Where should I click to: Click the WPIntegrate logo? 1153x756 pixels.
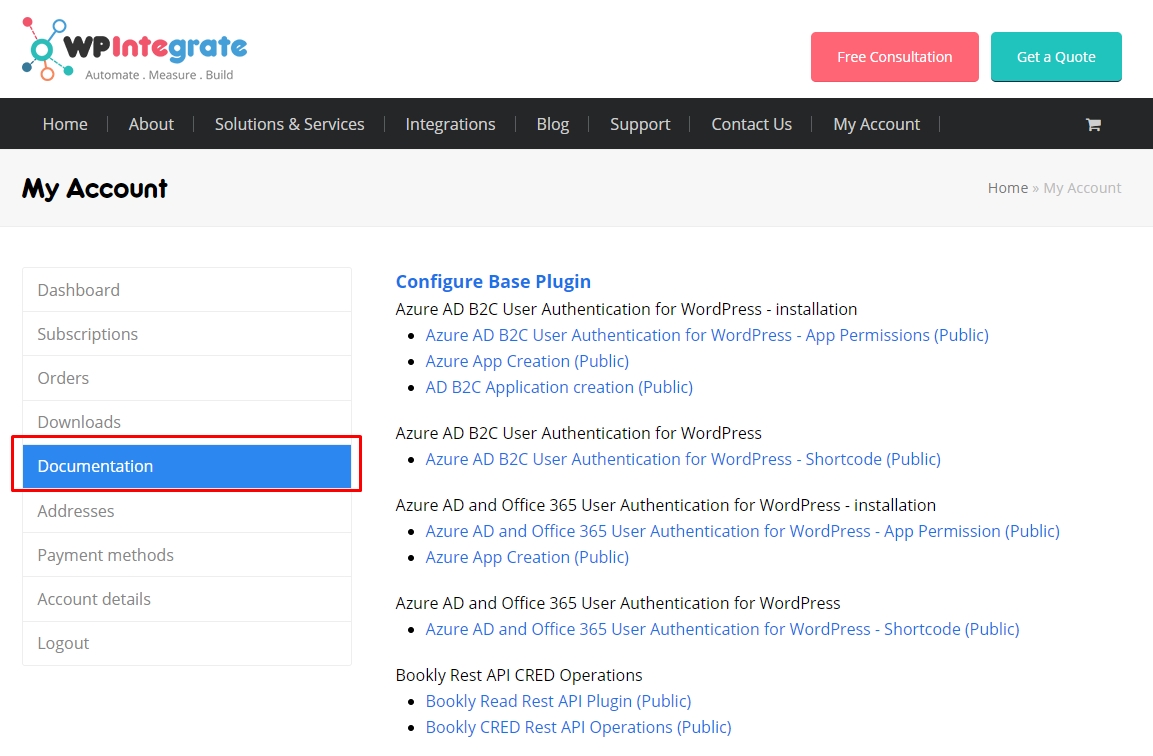tap(135, 49)
